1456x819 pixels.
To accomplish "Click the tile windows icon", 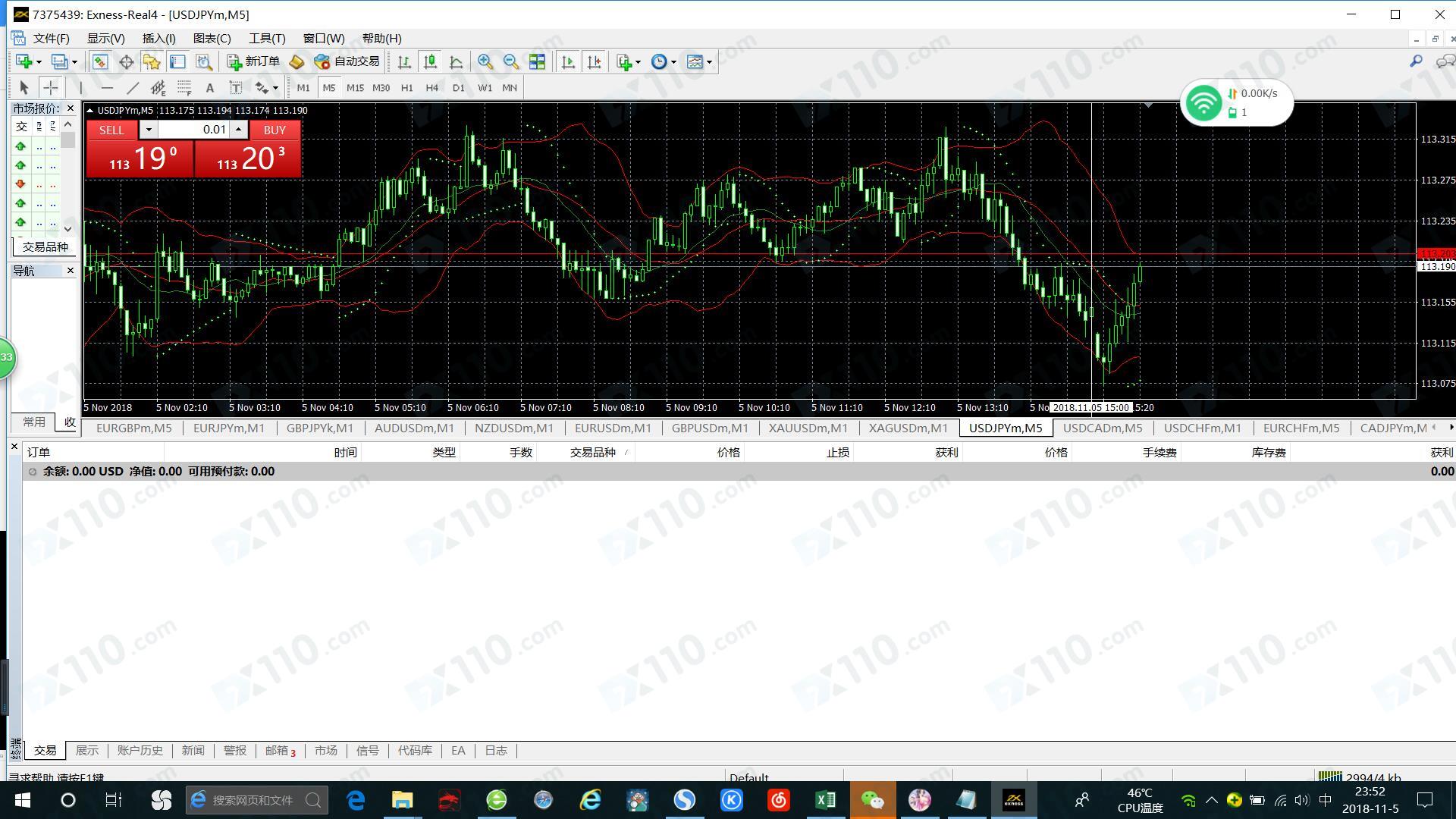I will click(x=537, y=61).
